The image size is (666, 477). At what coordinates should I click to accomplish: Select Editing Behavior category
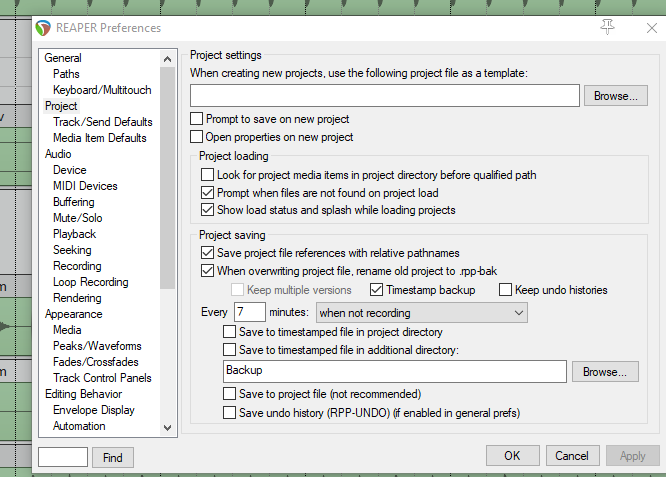(x=84, y=394)
